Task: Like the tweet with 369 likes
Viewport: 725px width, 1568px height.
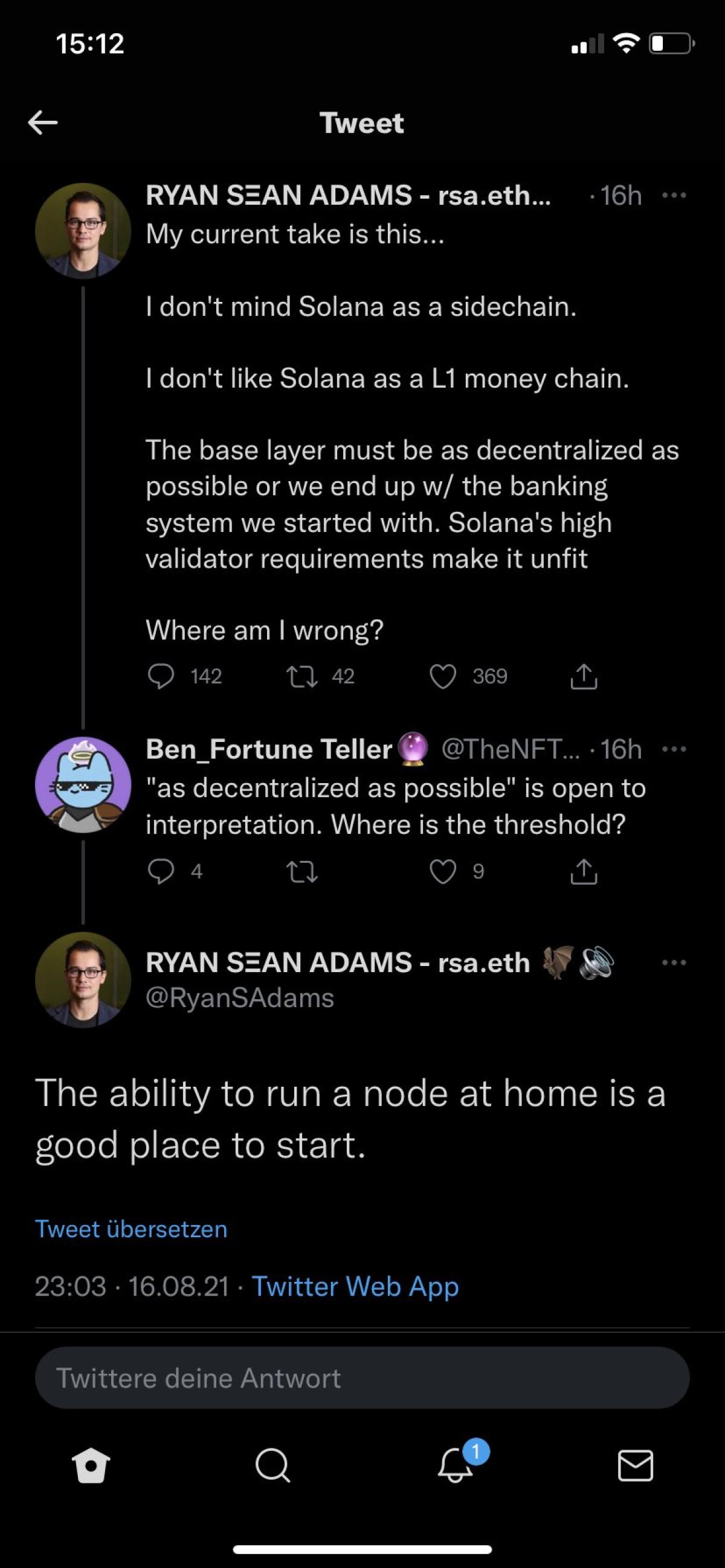Action: (443, 676)
